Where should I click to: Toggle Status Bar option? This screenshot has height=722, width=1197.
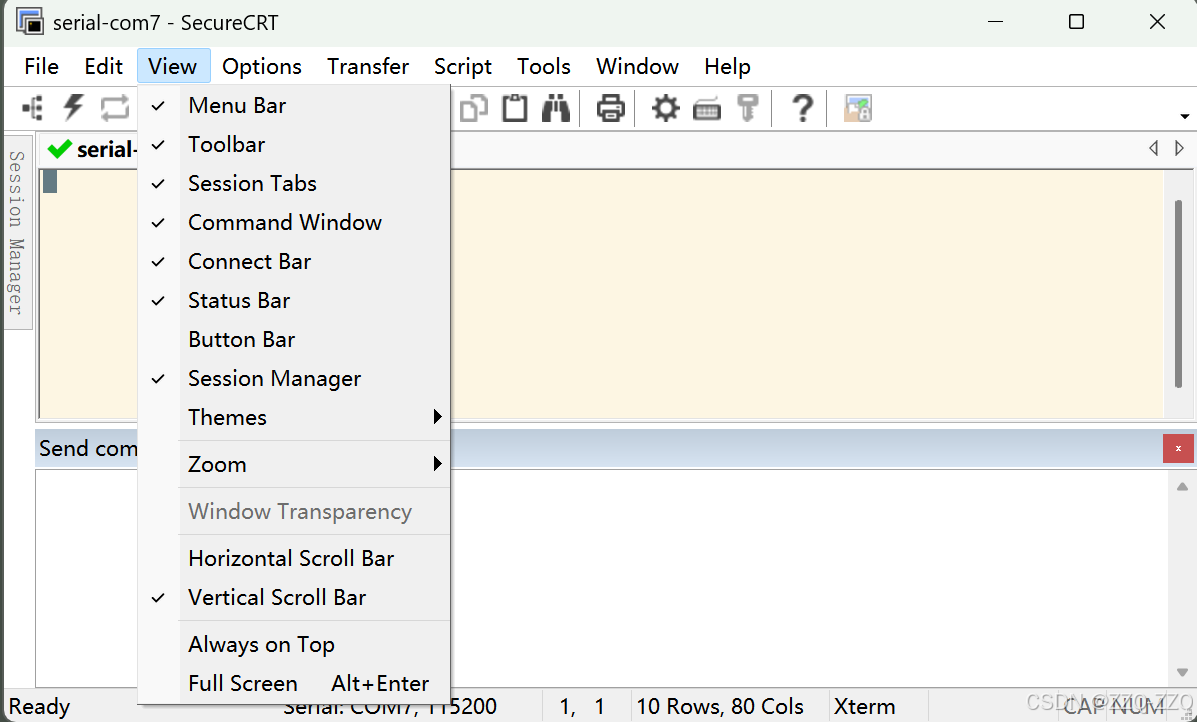(294, 300)
